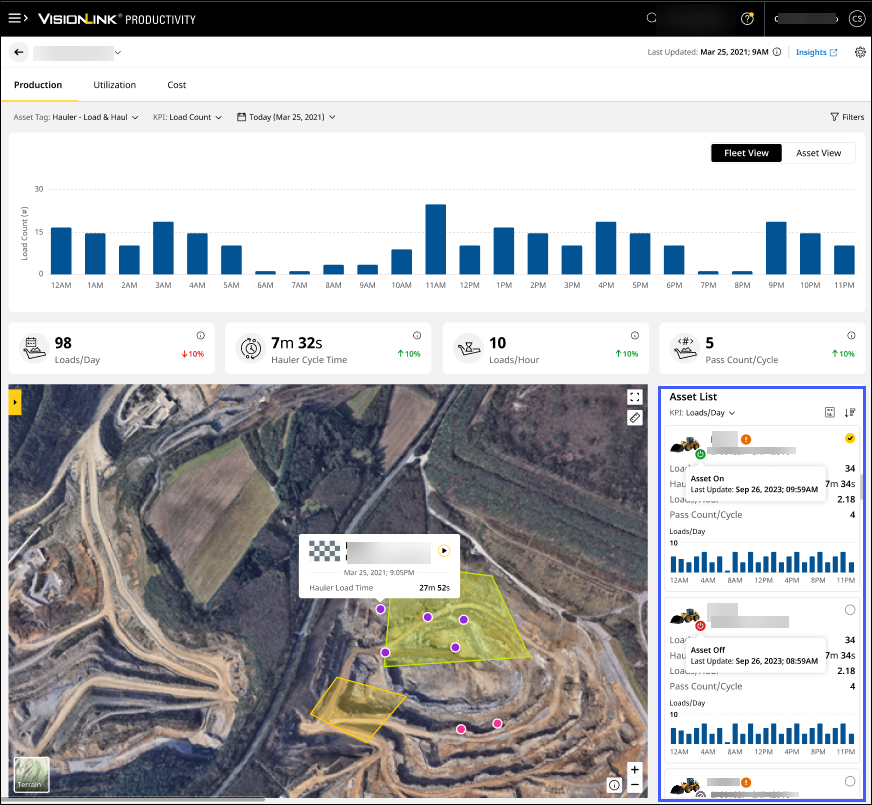Click the back arrow button
Viewport: 872px width, 805px height.
[x=19, y=52]
